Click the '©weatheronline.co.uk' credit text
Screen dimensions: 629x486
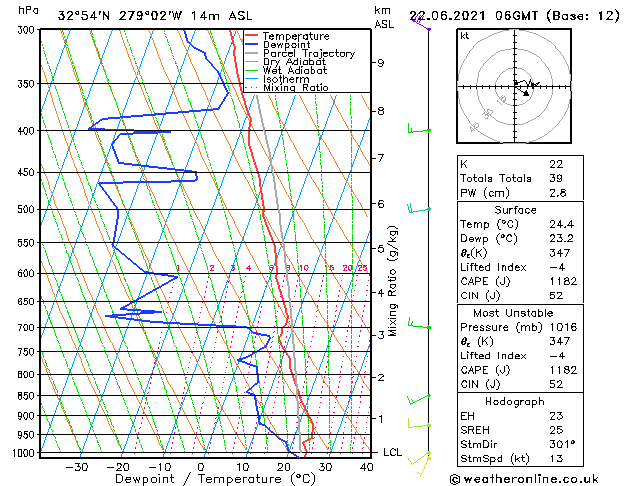point(524,479)
